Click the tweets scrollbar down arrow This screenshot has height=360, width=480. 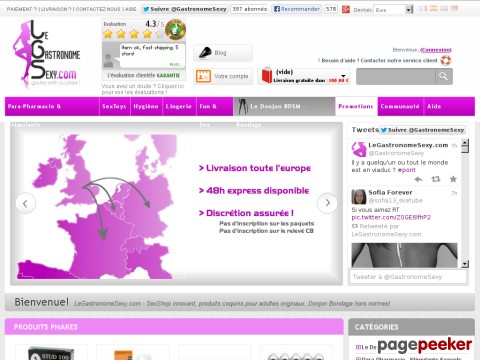point(465,264)
